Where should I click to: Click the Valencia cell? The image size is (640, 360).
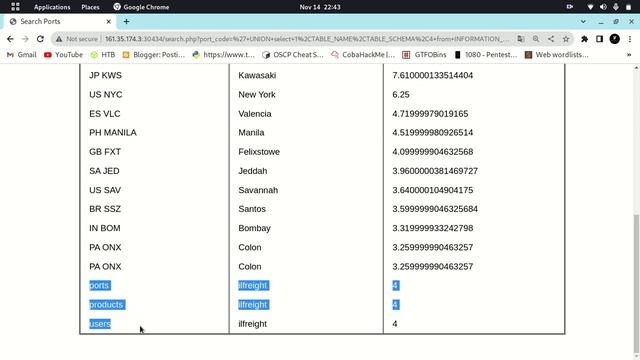click(255, 114)
